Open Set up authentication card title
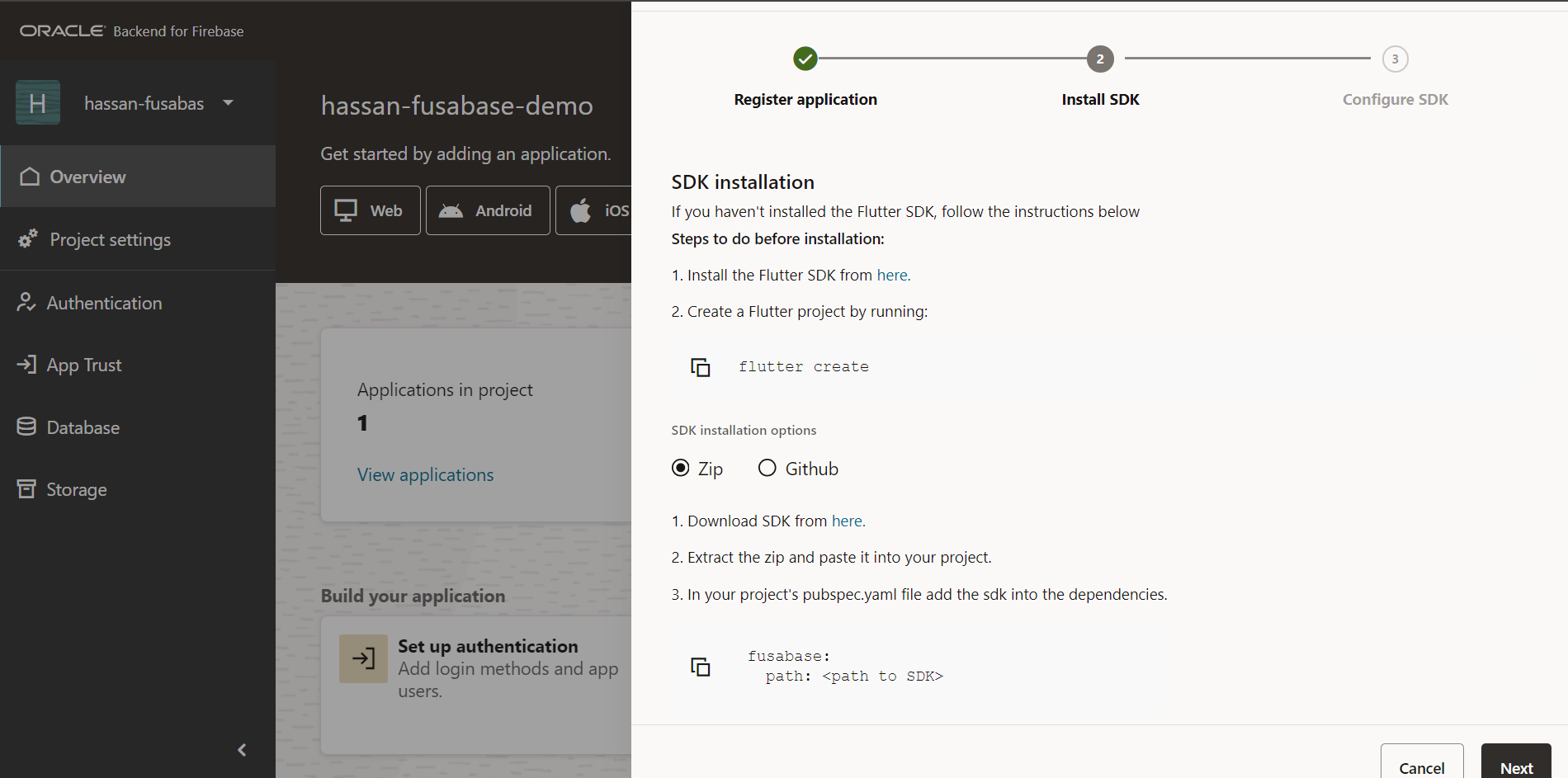 (488, 646)
